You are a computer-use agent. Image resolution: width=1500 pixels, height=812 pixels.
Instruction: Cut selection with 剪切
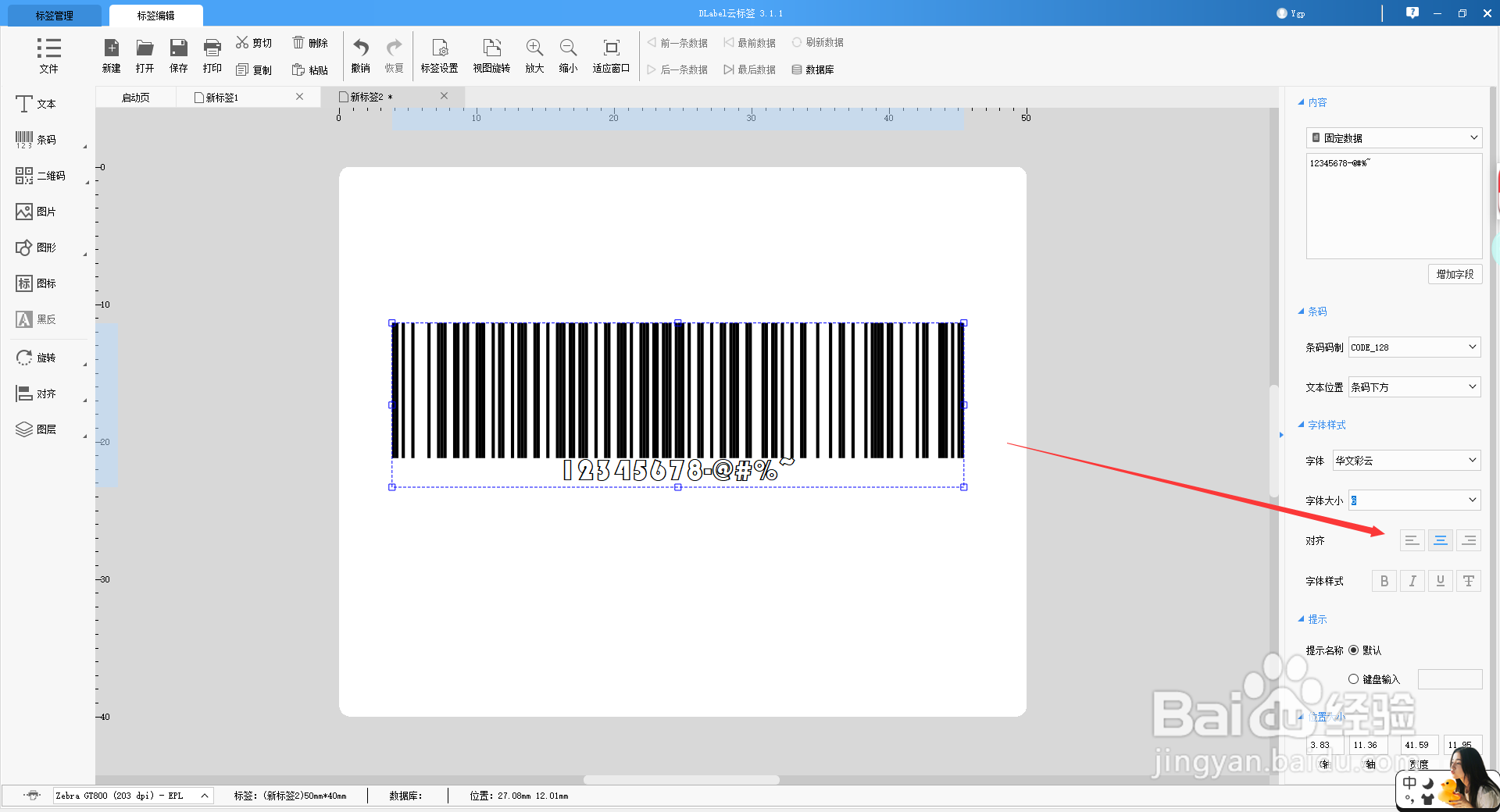[254, 43]
